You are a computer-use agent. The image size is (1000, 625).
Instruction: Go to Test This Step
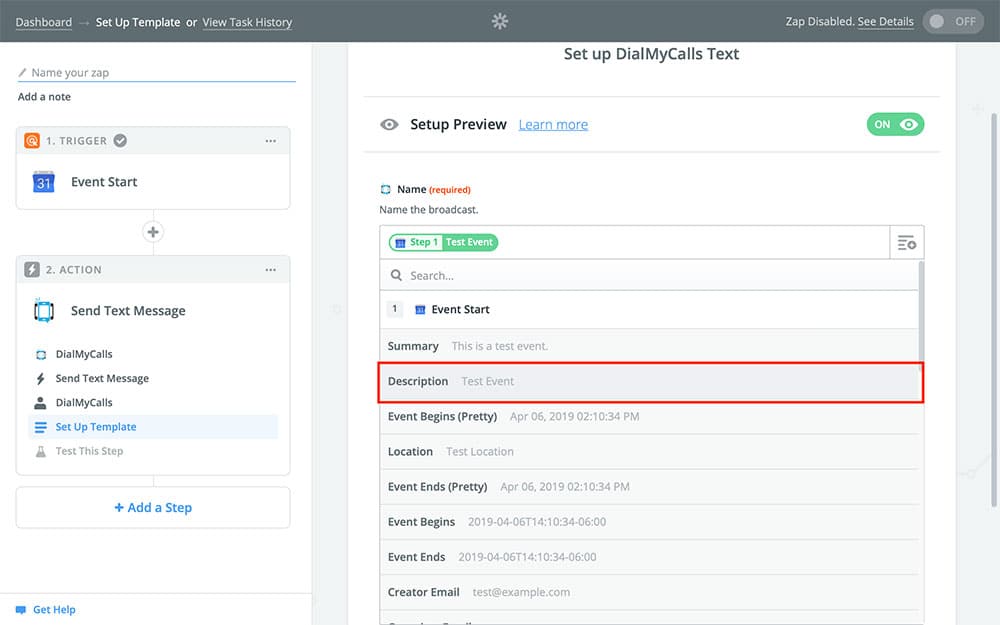(x=89, y=451)
